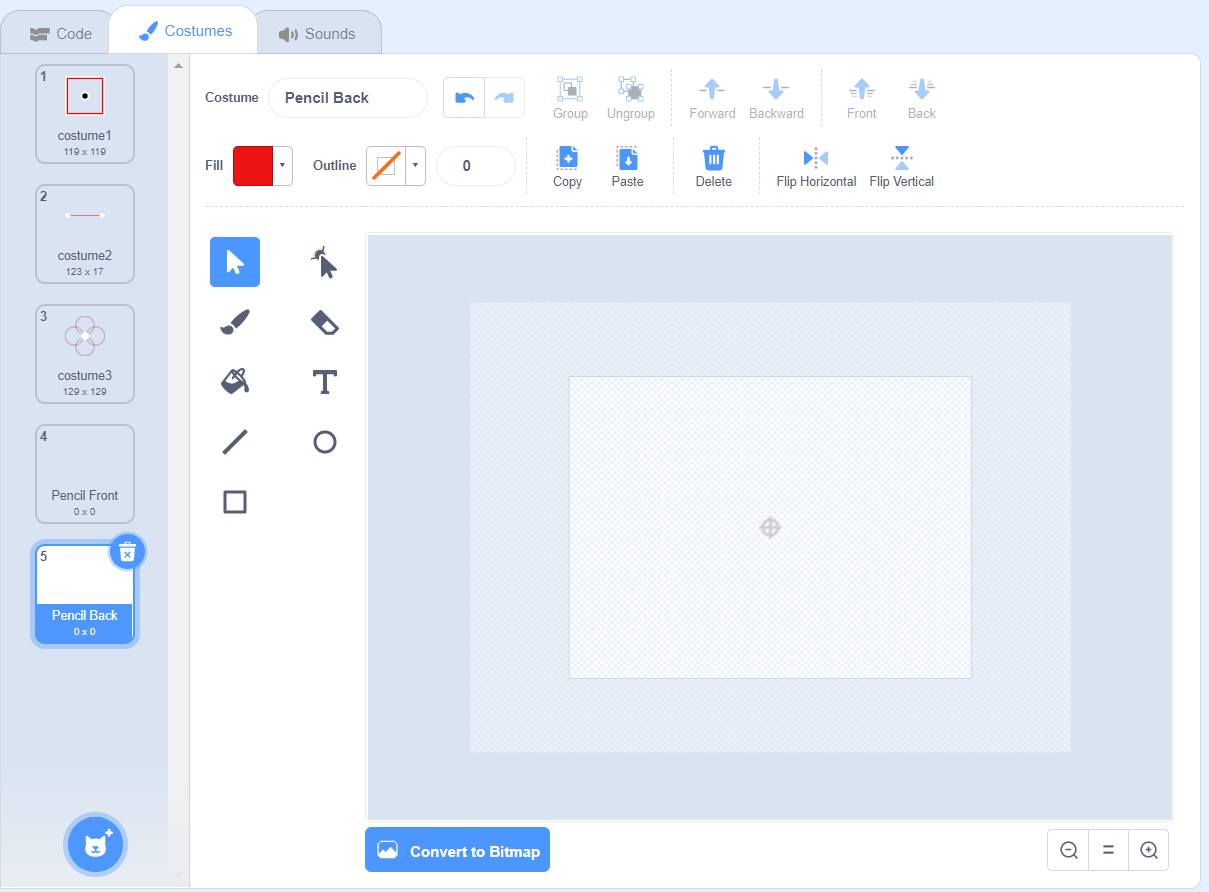
Task: Zoom out of the canvas
Action: point(1068,850)
